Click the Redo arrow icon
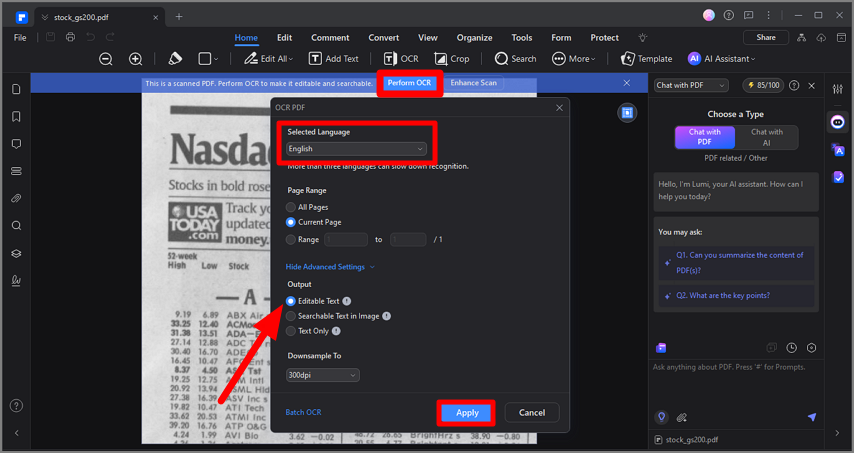This screenshot has width=854, height=453. pyautogui.click(x=110, y=37)
